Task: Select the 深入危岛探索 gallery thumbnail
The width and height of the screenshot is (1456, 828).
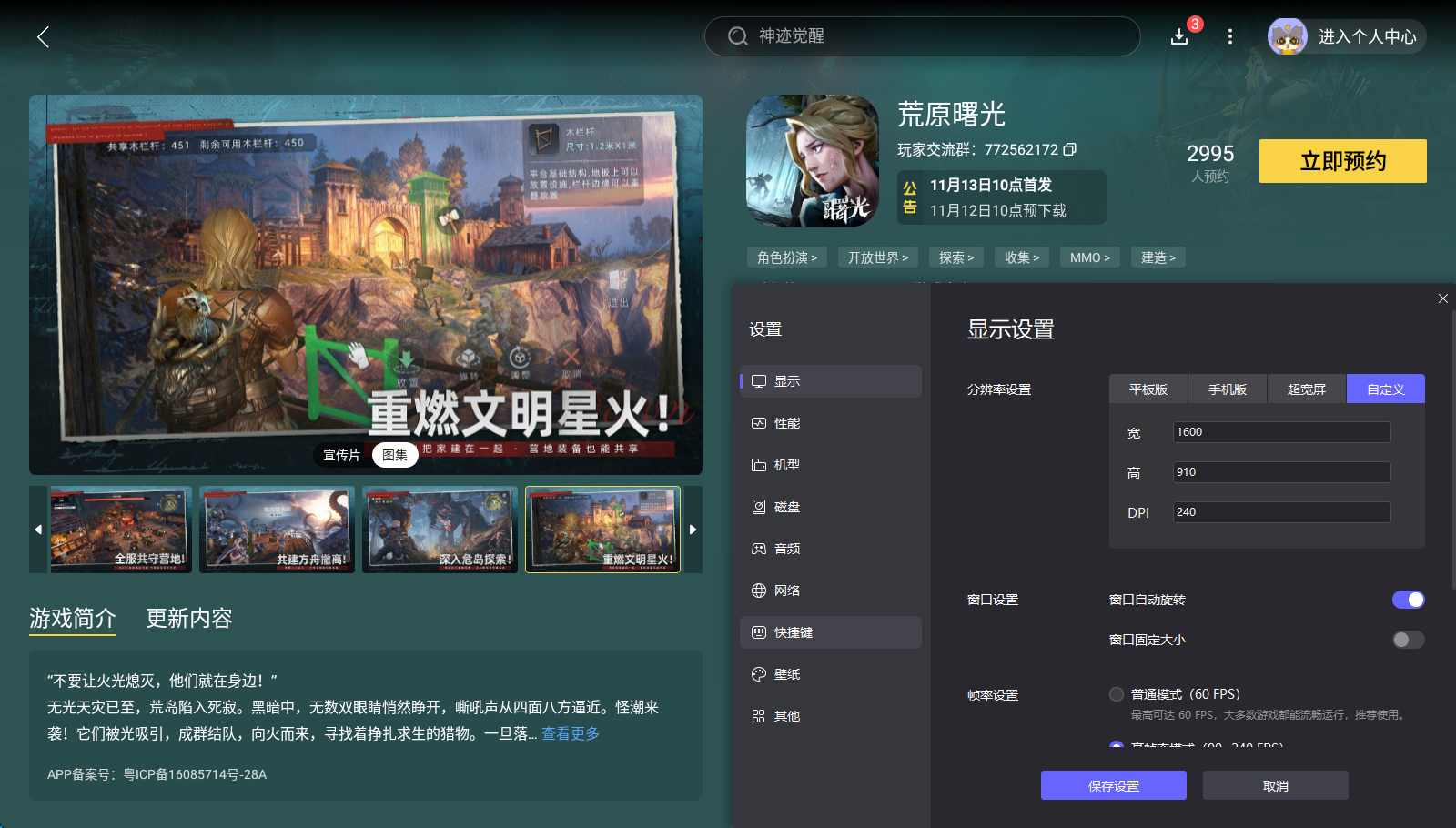Action: pyautogui.click(x=440, y=529)
